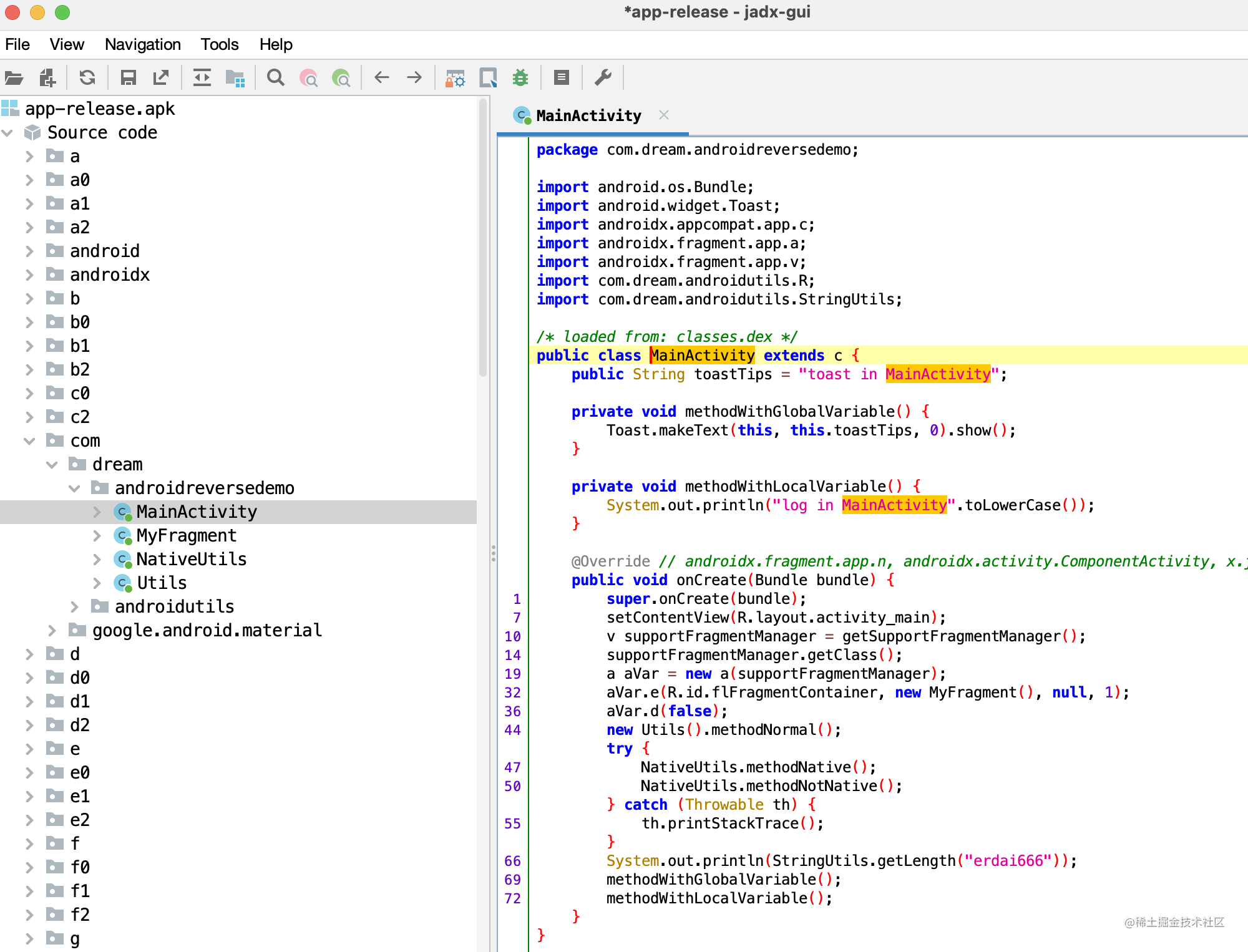Viewport: 1248px width, 952px height.
Task: Click the add files toolbar icon
Action: (x=47, y=78)
